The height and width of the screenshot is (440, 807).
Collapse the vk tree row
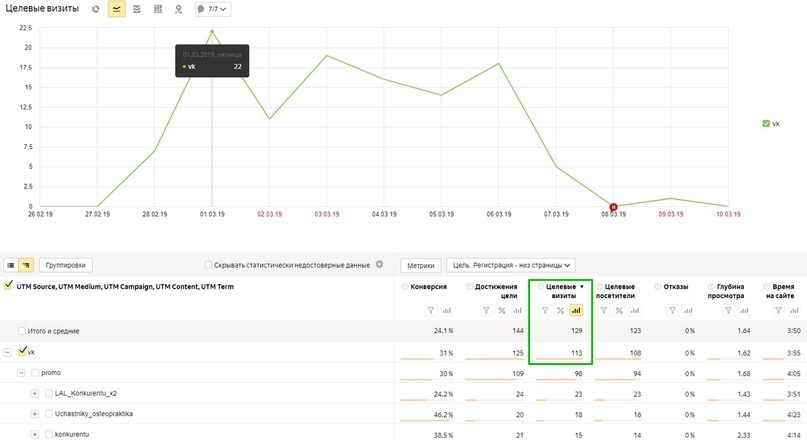7,353
